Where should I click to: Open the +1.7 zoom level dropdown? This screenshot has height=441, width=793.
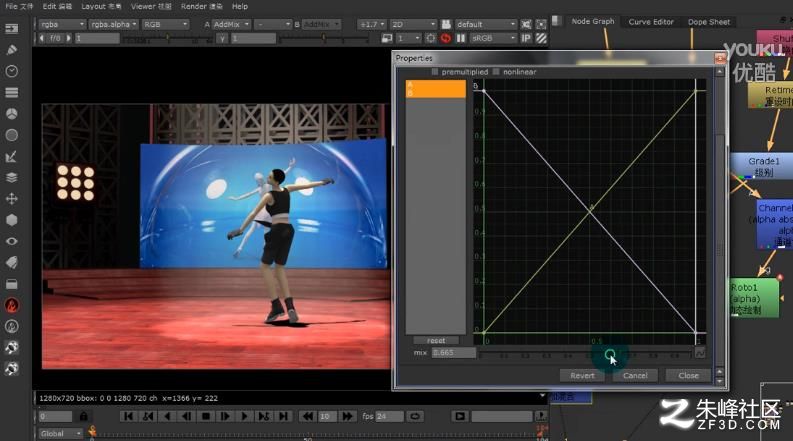(372, 24)
